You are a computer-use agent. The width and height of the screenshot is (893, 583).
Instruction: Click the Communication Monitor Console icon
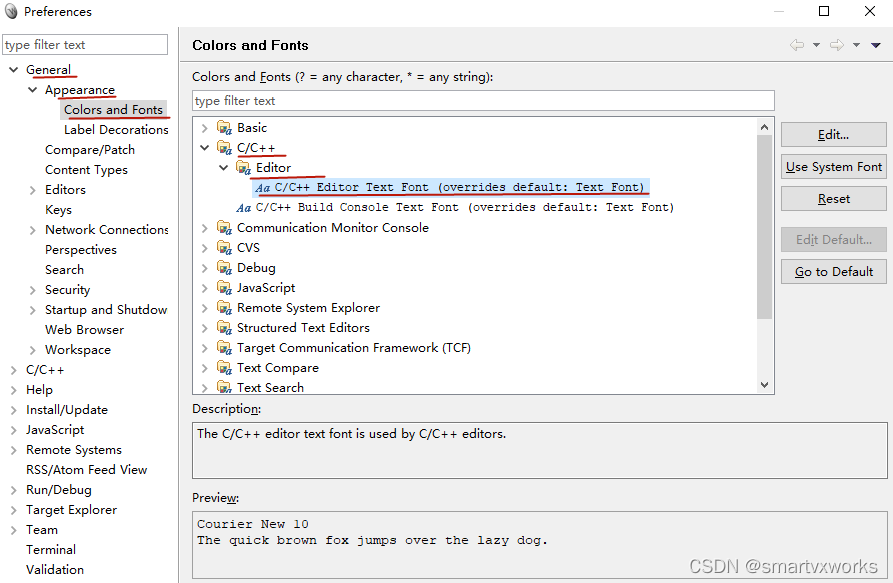coord(223,227)
